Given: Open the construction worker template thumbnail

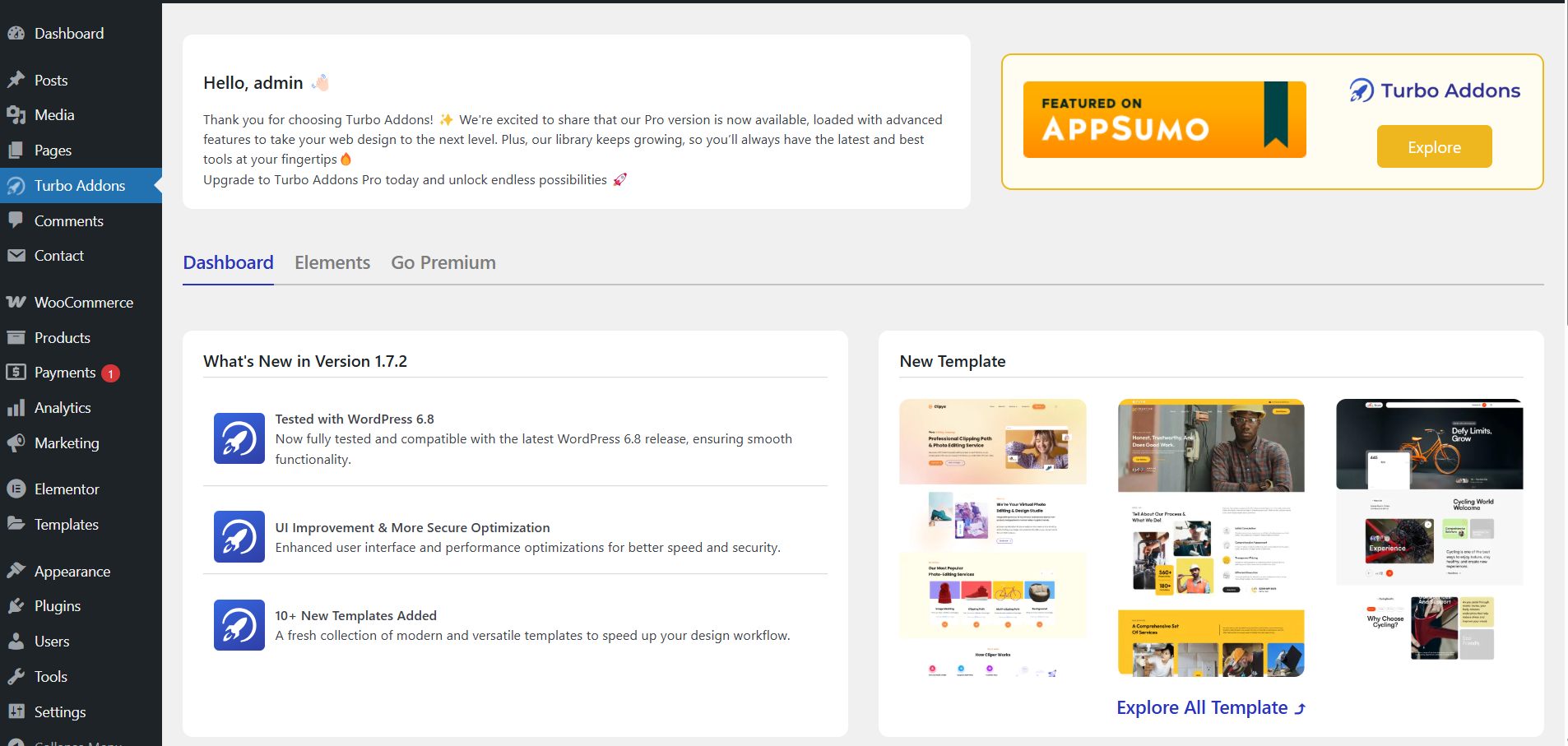Looking at the screenshot, I should pos(1211,538).
